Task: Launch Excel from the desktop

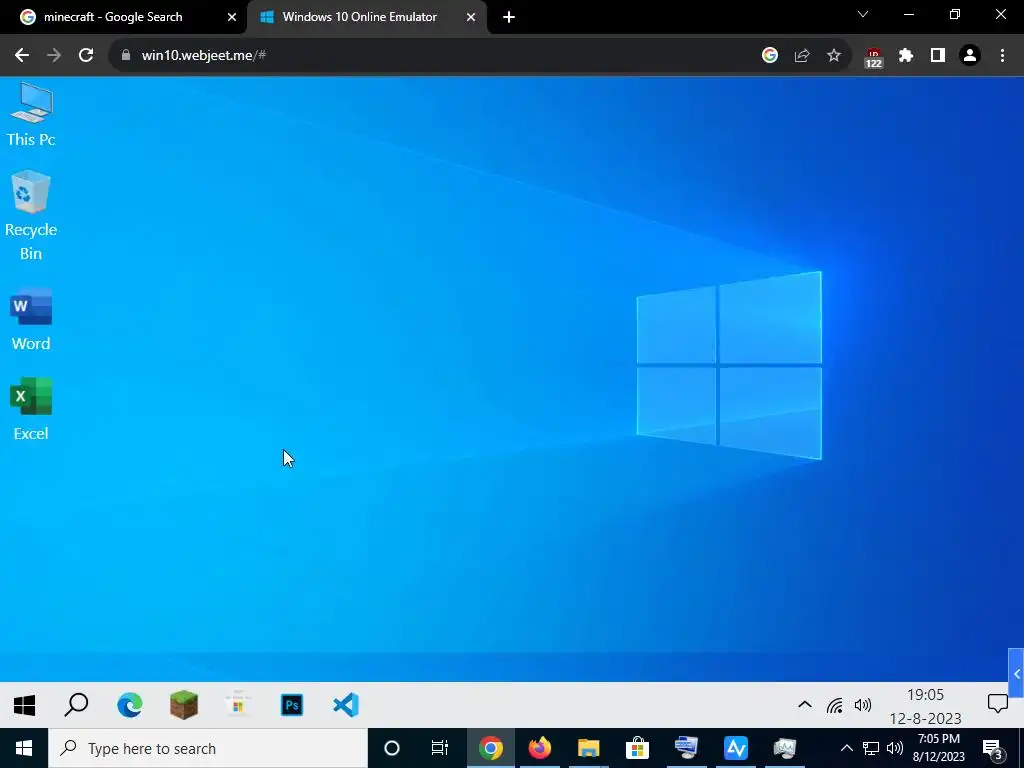Action: 31,409
